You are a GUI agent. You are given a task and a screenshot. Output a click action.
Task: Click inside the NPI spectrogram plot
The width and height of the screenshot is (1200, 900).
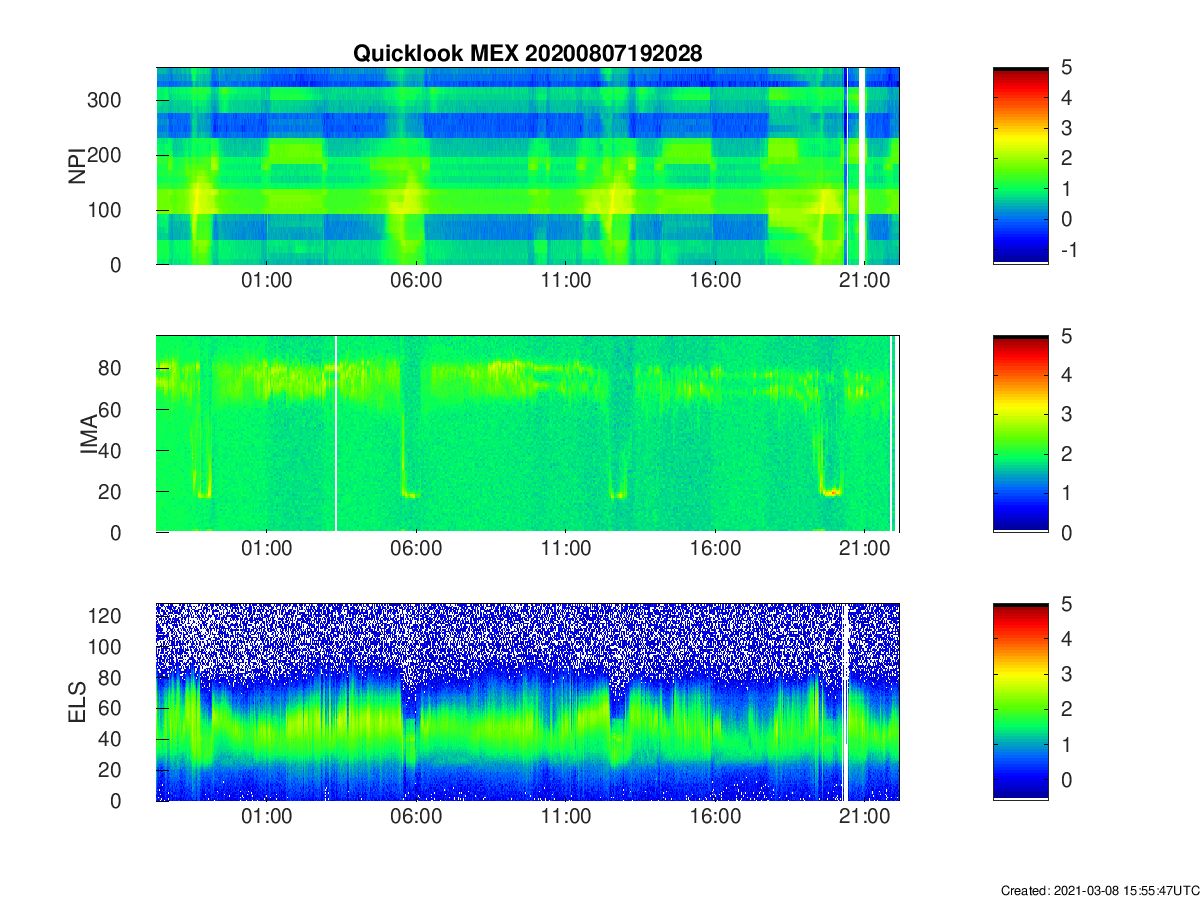(x=528, y=166)
